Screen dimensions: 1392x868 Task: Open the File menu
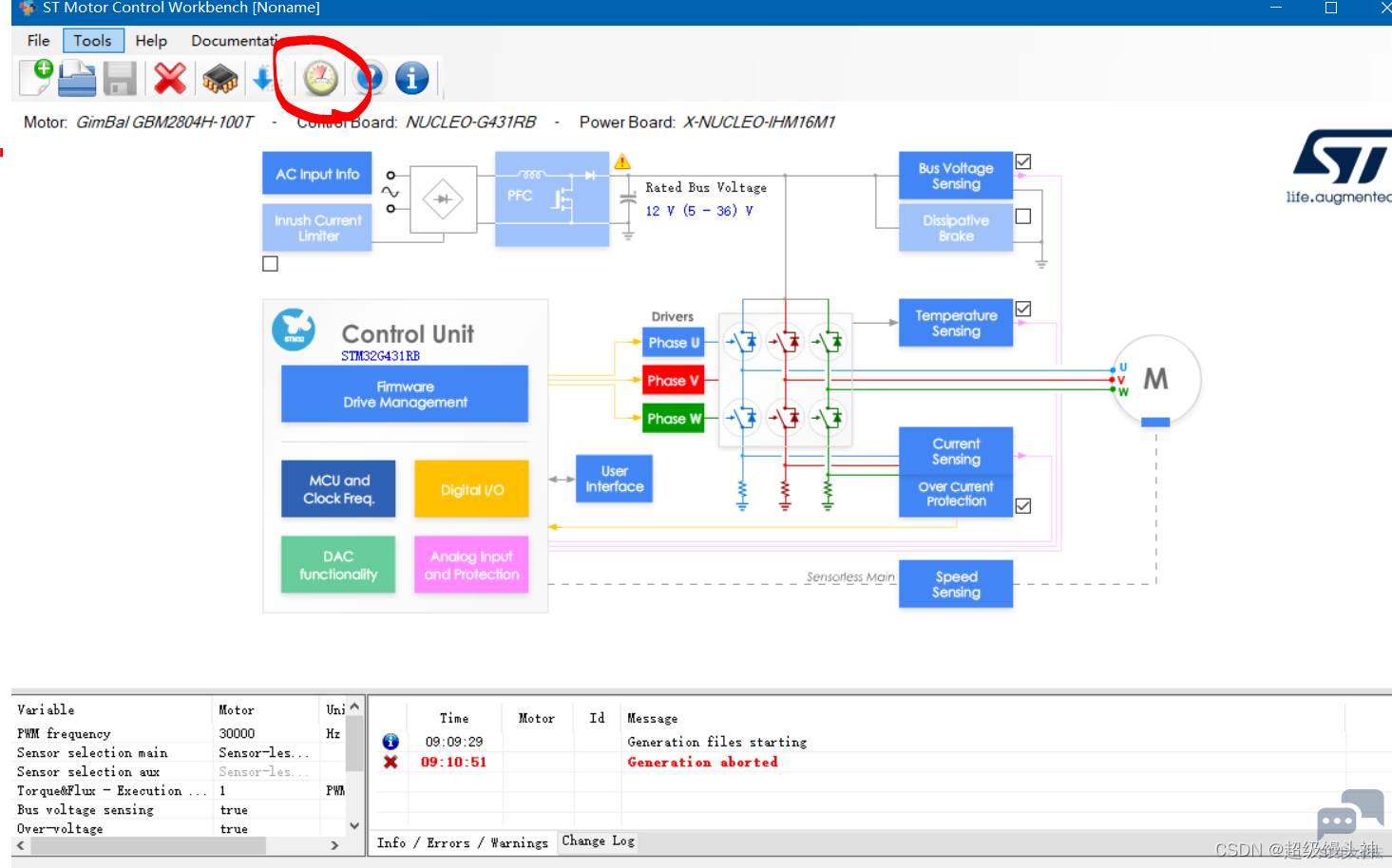click(38, 41)
